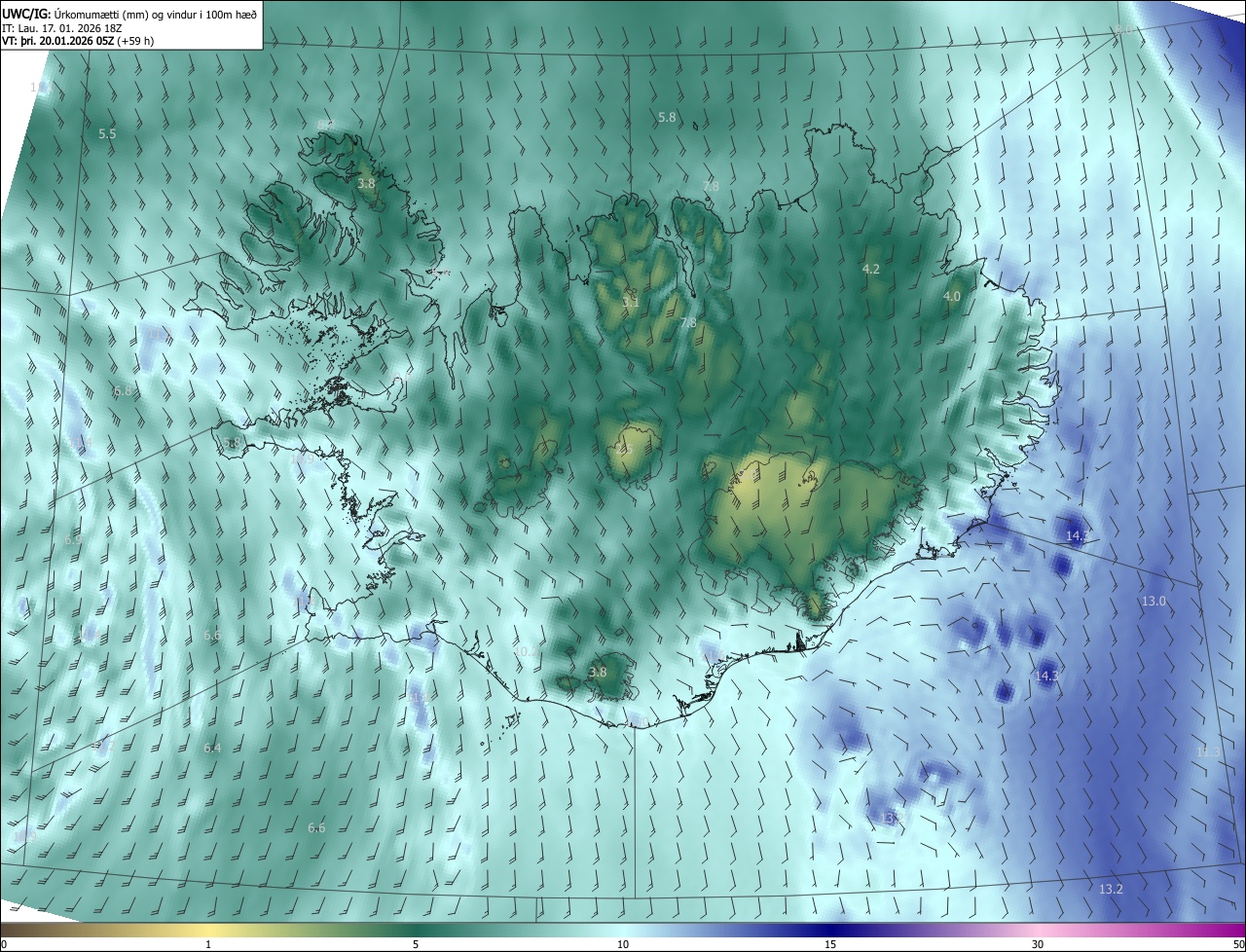Select the IT line "Lau. 17. 01. 2026 18Z"
Viewport: 1246px width, 952px height.
coord(71,27)
